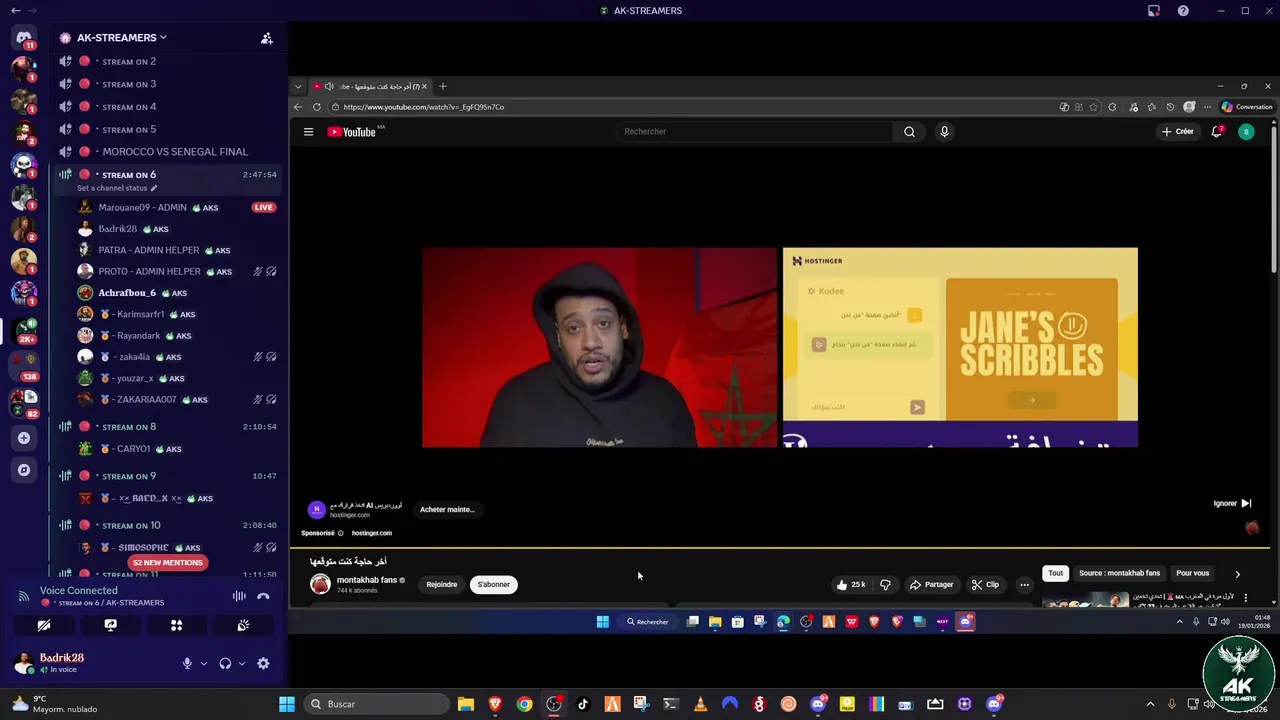Open YouTube hamburger guide menu
Viewport: 1280px width, 720px height.
(308, 132)
